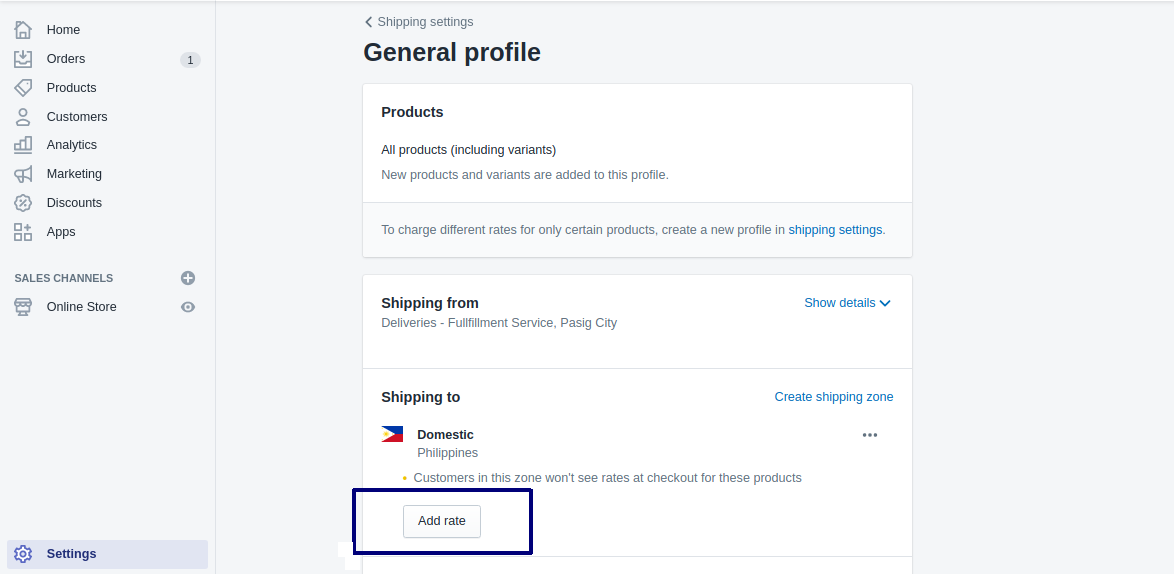Click the Products tag icon

coord(23,88)
